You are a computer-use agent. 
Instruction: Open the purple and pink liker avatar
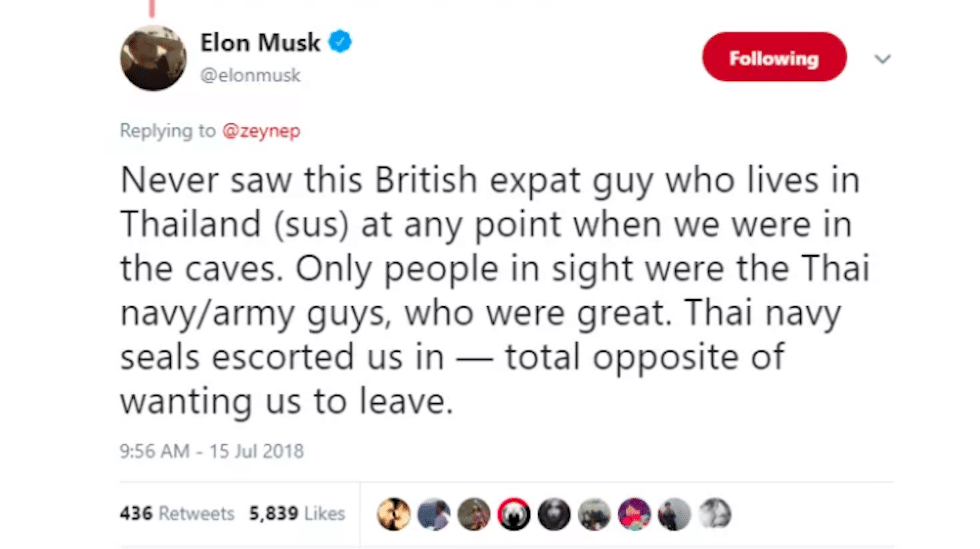(633, 514)
